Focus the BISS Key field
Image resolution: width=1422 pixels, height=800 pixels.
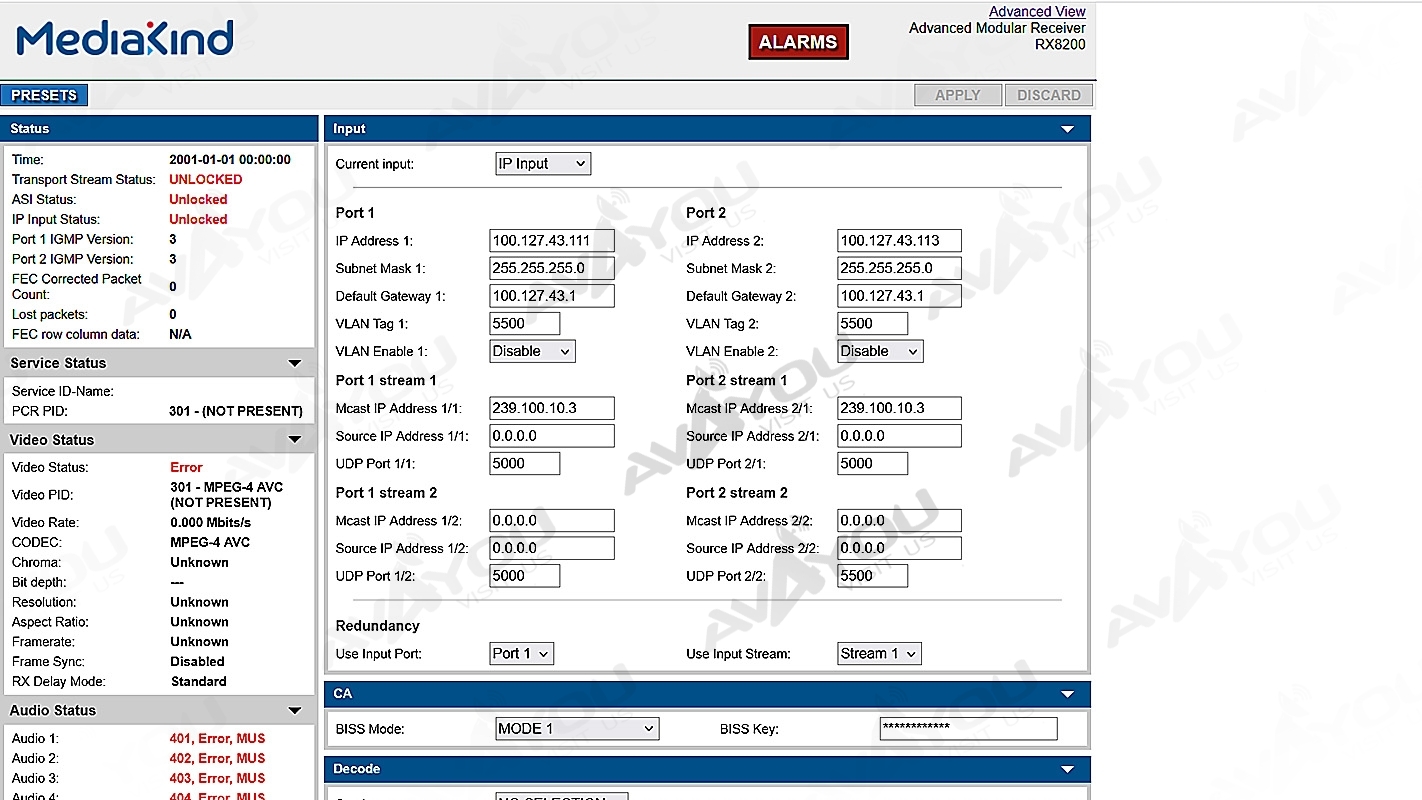tap(968, 729)
